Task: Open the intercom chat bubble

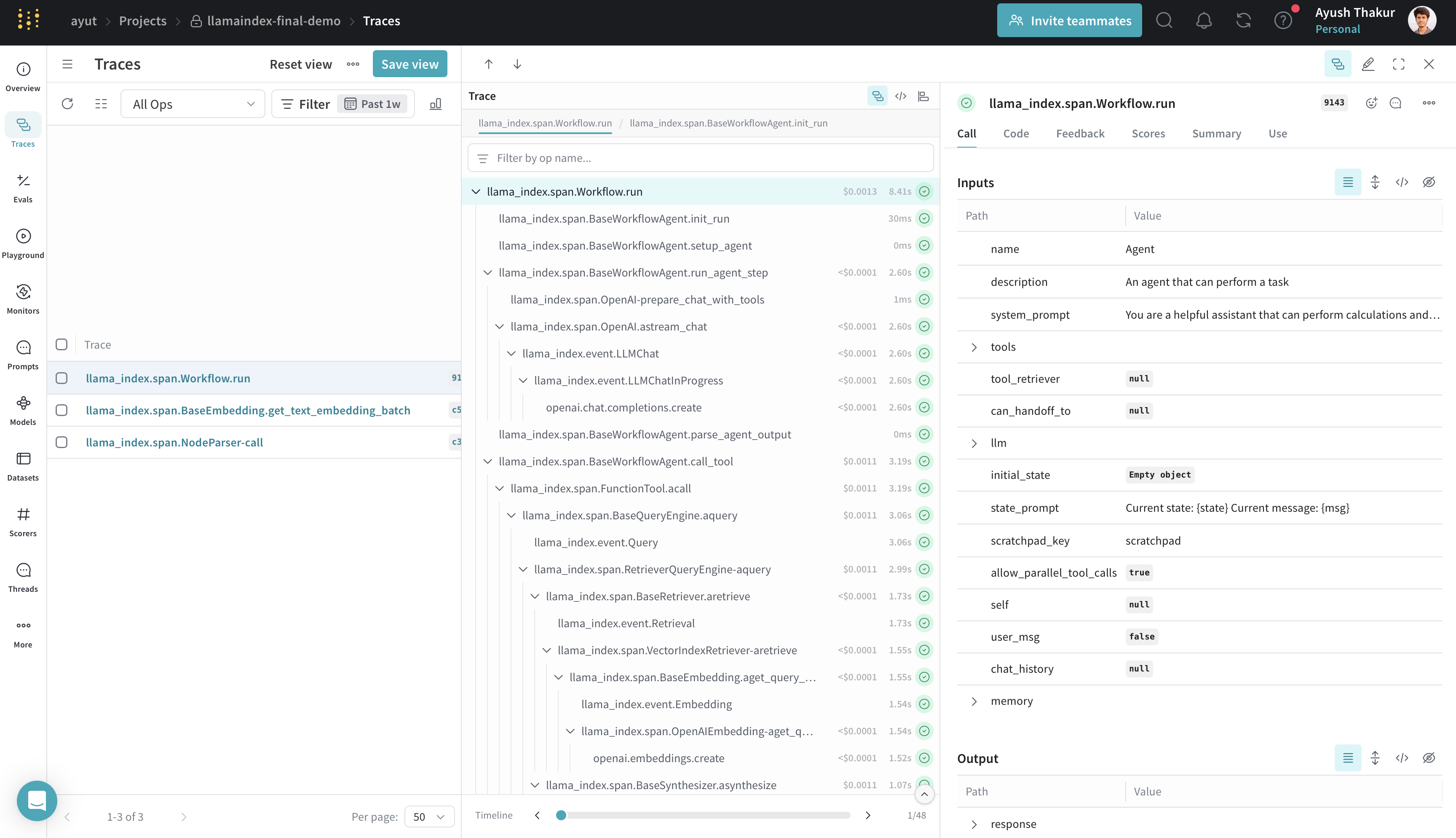Action: point(37,800)
